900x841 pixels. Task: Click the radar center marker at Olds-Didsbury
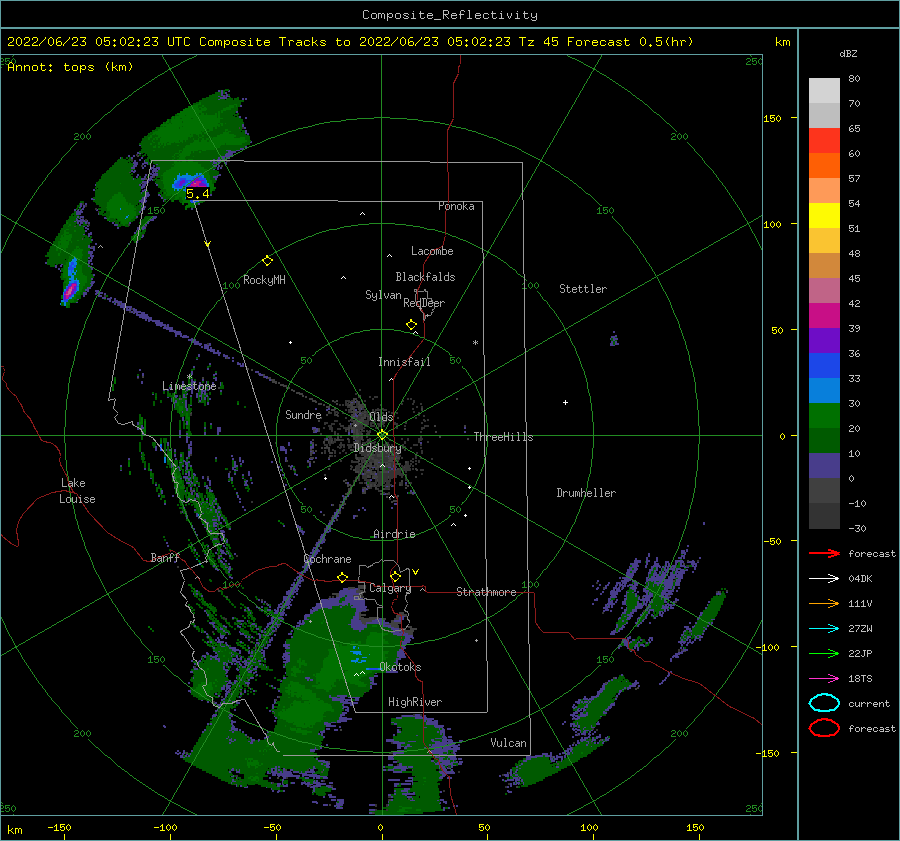[382, 435]
